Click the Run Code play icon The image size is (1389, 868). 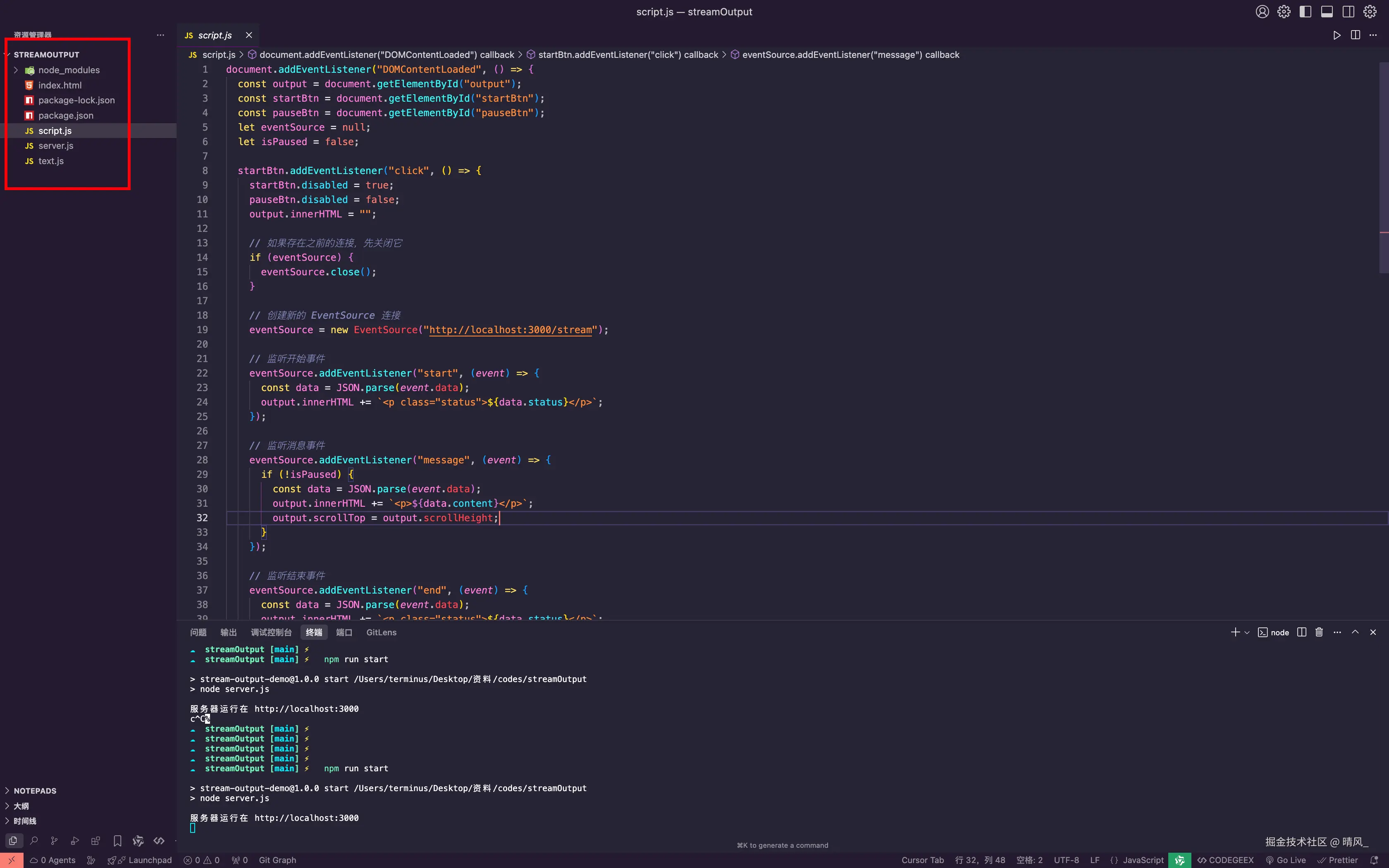1337,36
